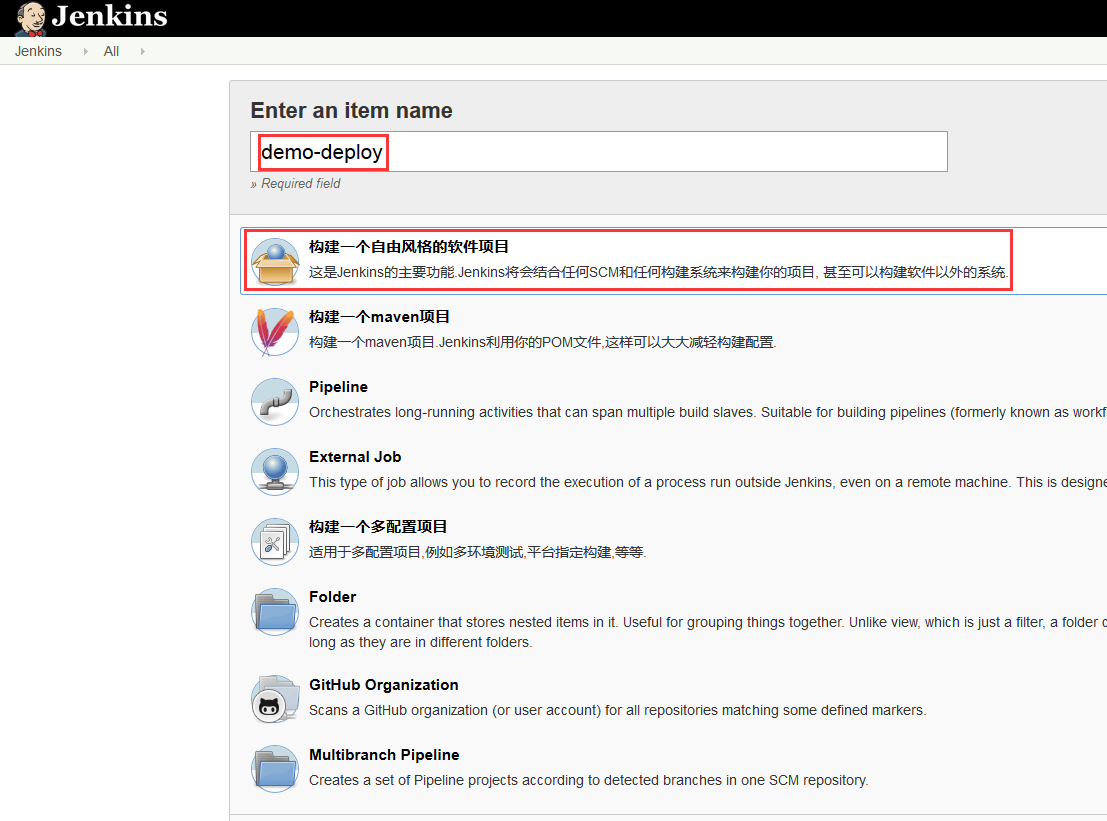Click the External Job description text
Image resolution: width=1107 pixels, height=821 pixels.
(707, 482)
